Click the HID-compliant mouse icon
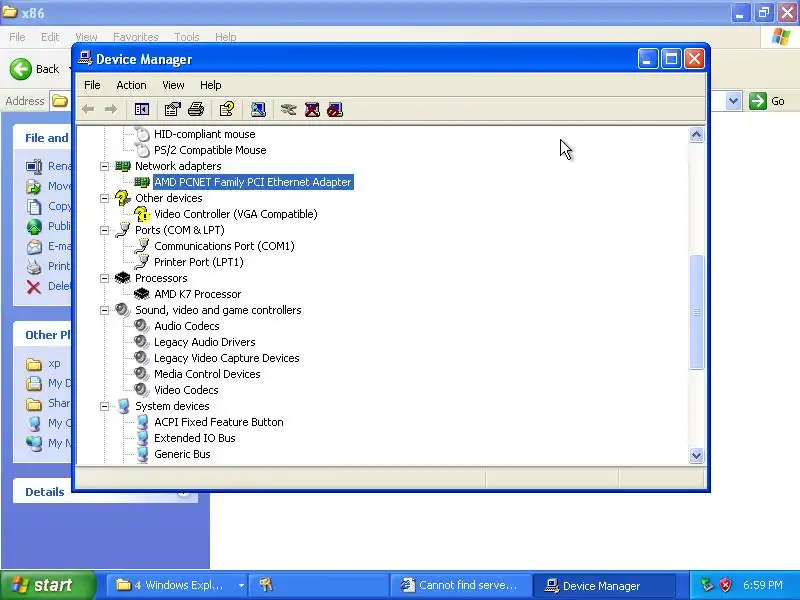The height and width of the screenshot is (600, 800). pyautogui.click(x=142, y=134)
